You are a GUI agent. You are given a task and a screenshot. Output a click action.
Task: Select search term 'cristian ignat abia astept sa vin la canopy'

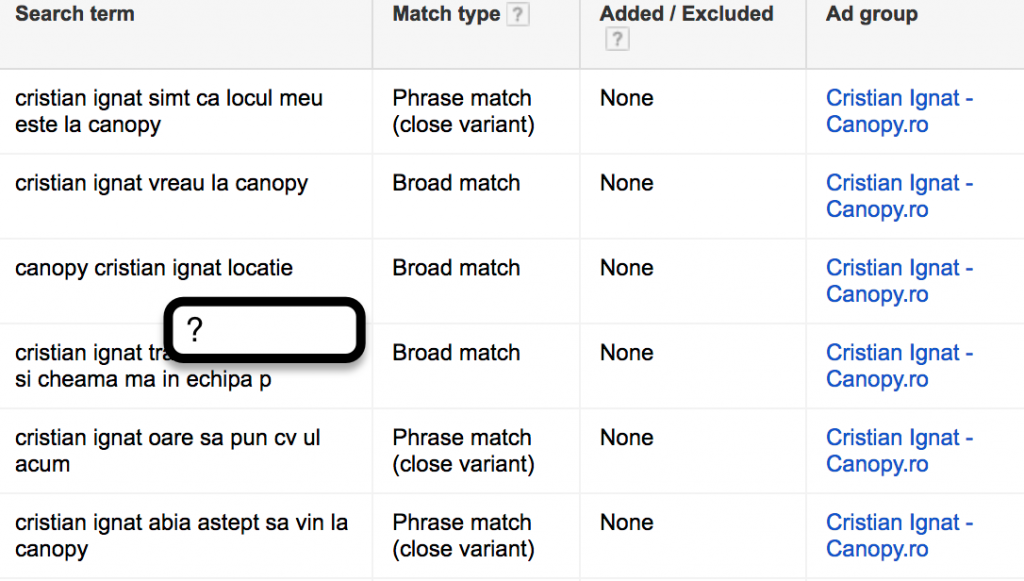click(181, 536)
